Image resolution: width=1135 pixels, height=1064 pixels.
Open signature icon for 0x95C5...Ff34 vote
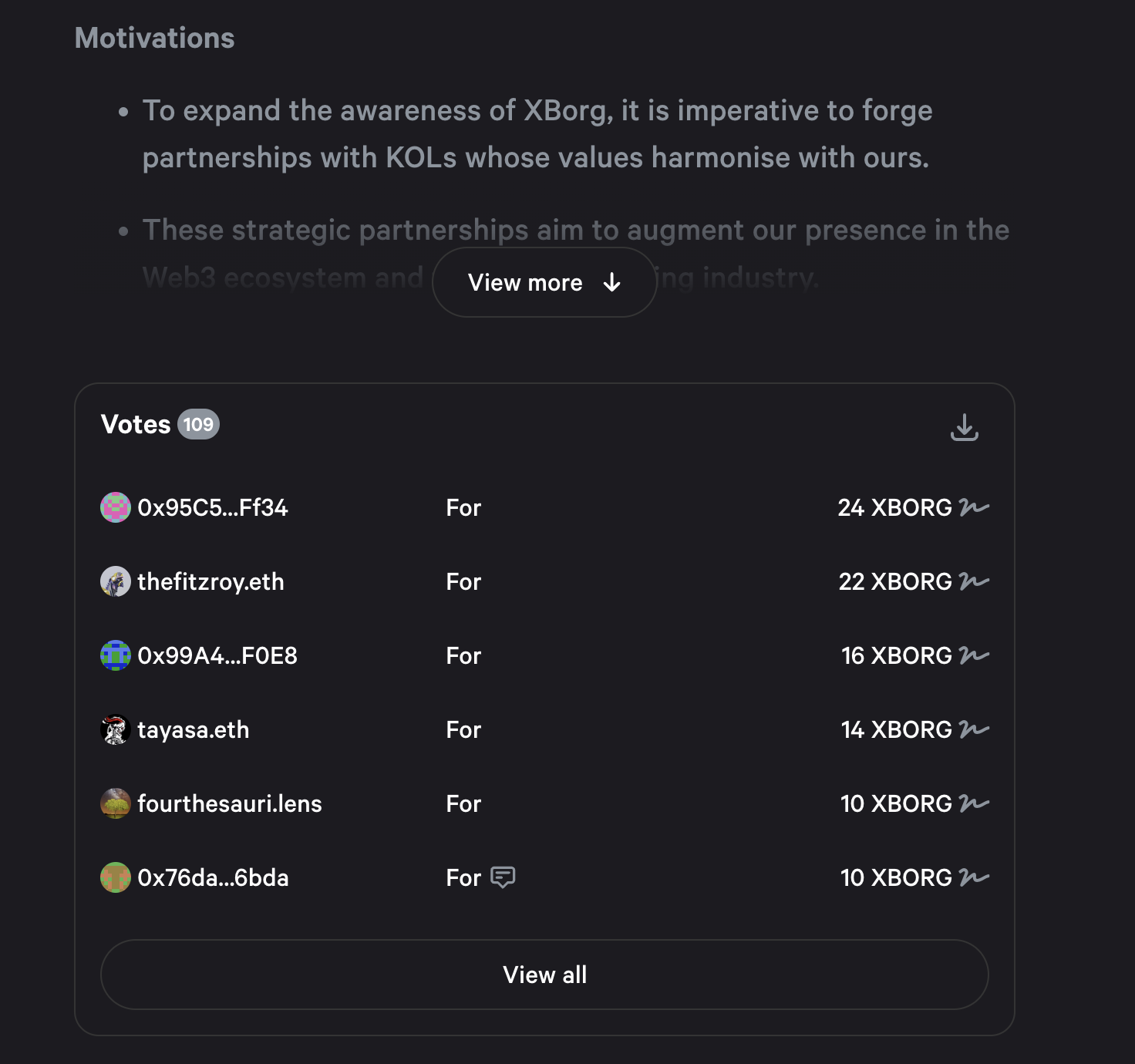(974, 507)
